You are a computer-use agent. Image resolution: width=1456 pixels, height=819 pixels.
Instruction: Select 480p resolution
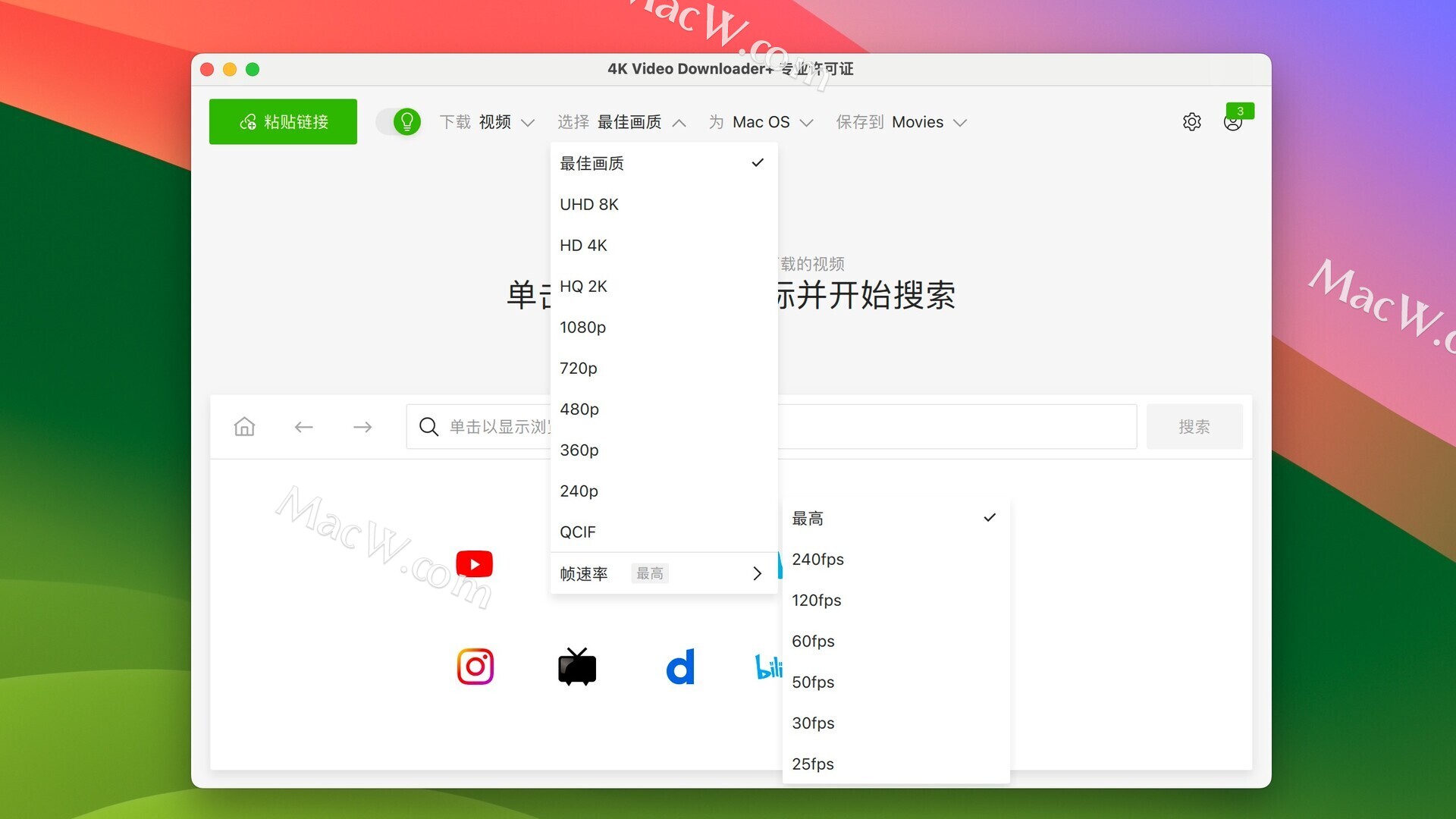coord(664,409)
